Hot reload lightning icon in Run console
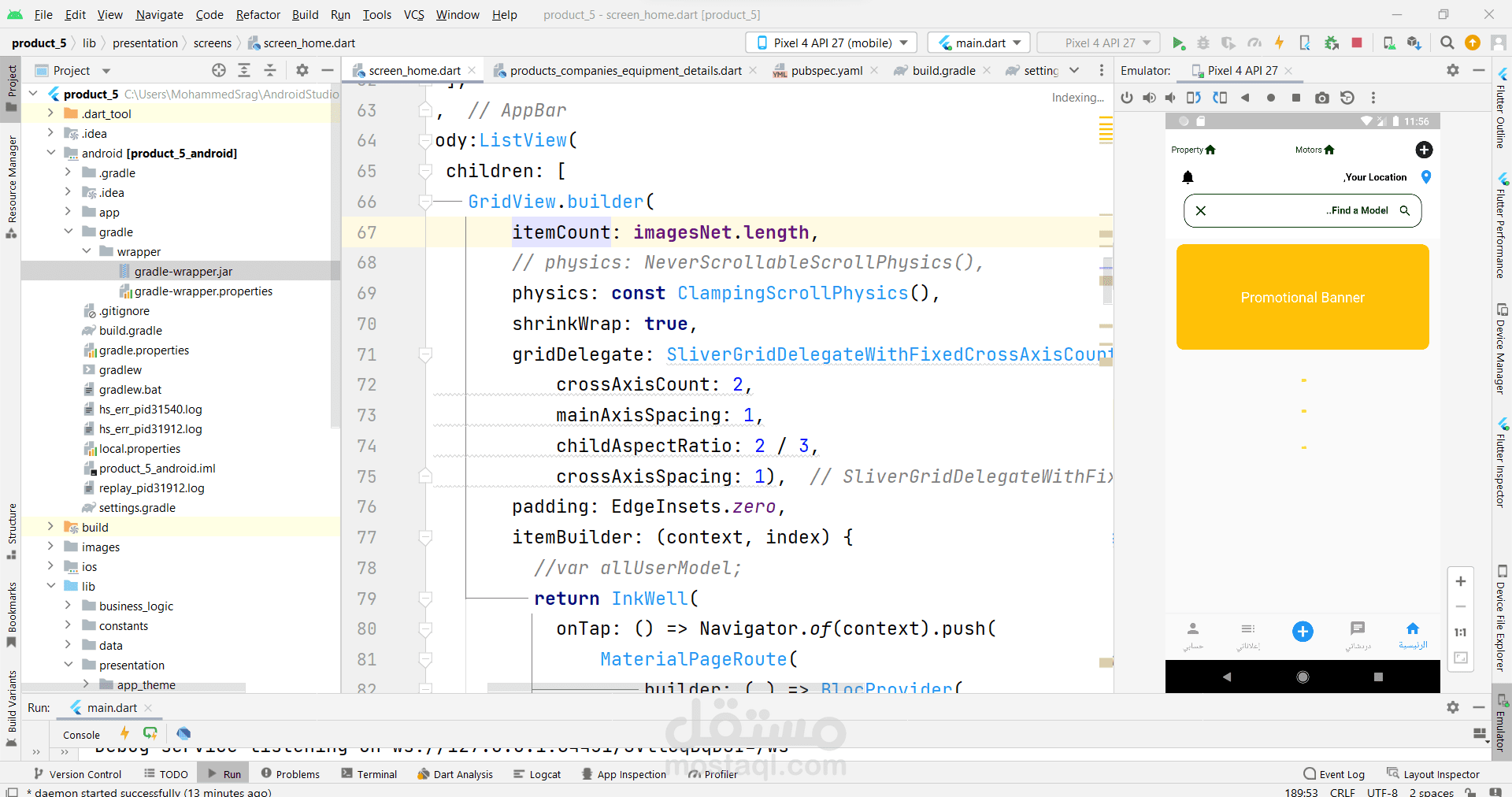The width and height of the screenshot is (1512, 797). click(x=124, y=733)
